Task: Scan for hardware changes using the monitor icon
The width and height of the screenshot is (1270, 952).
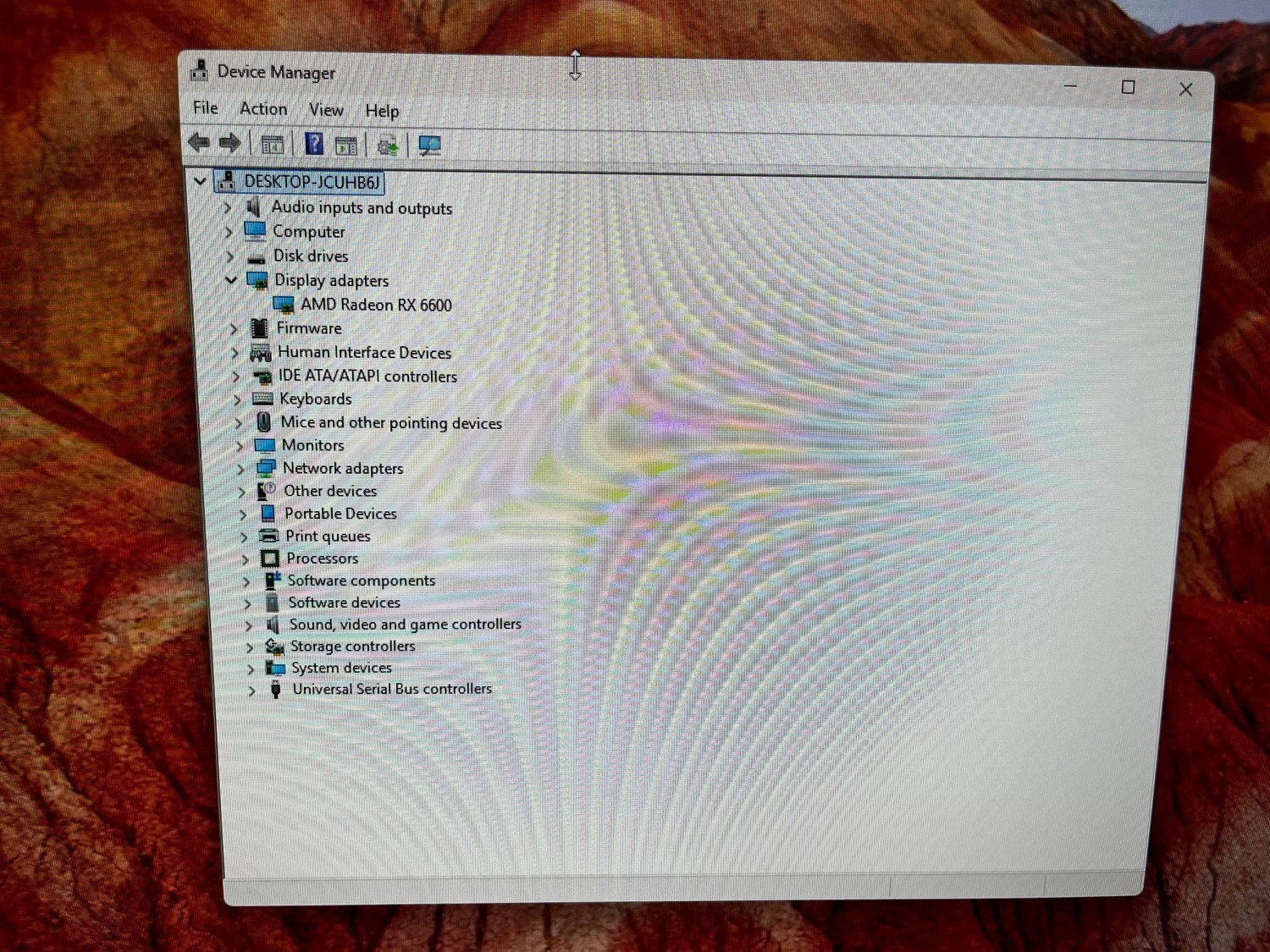Action: pyautogui.click(x=429, y=146)
